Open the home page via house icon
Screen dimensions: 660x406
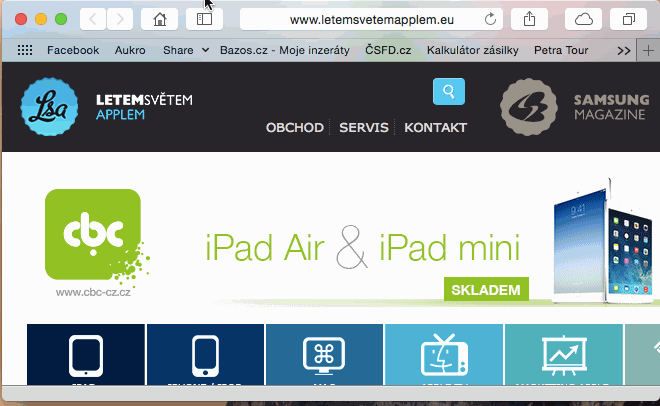tap(160, 19)
